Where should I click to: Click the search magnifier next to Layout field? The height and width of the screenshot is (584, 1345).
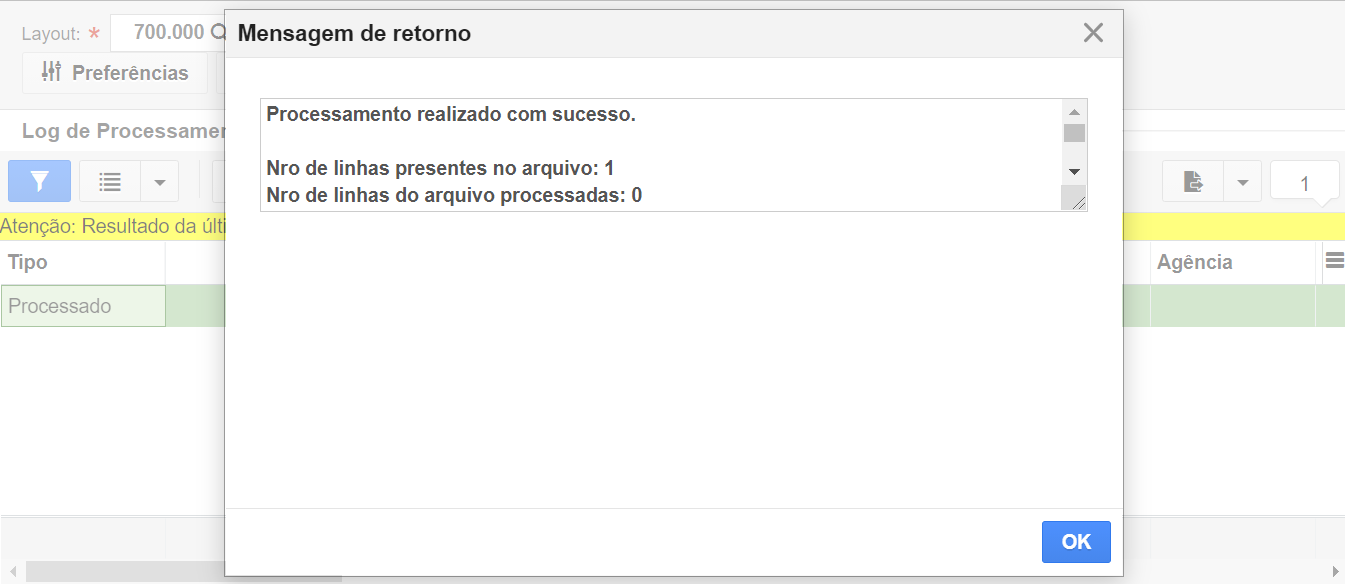(x=218, y=32)
